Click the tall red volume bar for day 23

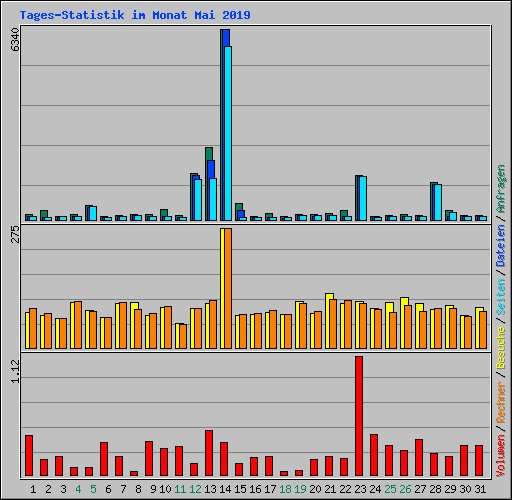359,416
